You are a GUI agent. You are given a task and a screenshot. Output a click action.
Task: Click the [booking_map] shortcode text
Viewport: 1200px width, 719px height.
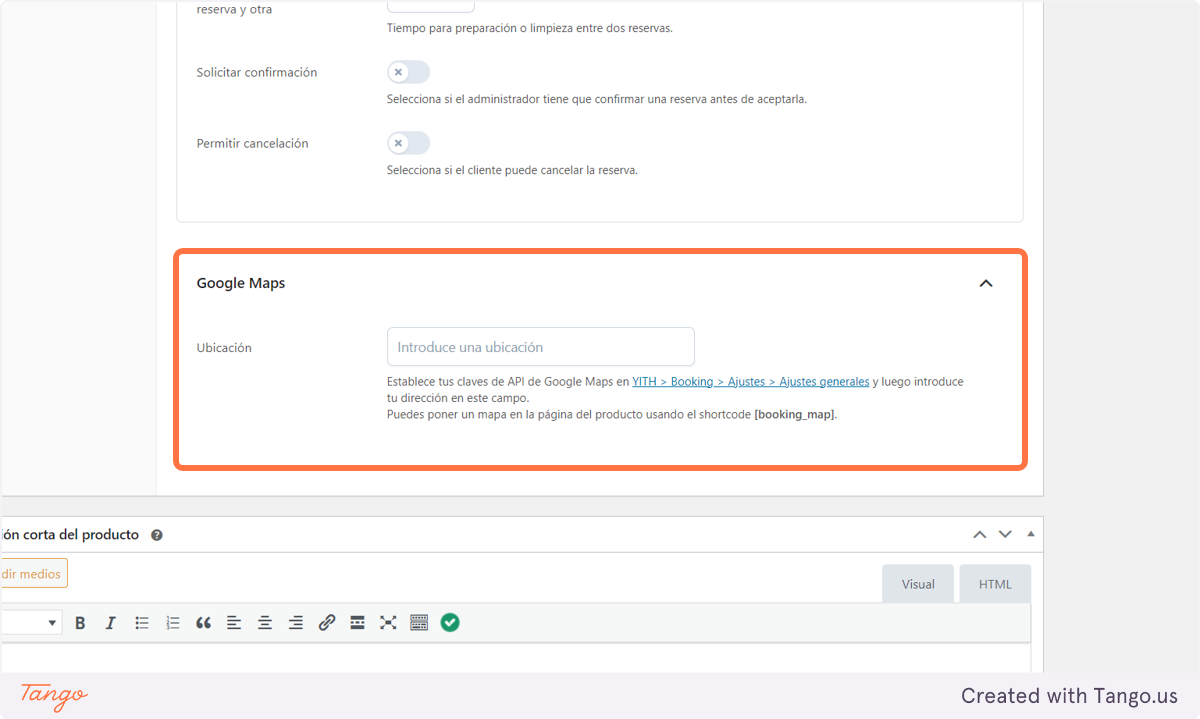pyautogui.click(x=794, y=414)
